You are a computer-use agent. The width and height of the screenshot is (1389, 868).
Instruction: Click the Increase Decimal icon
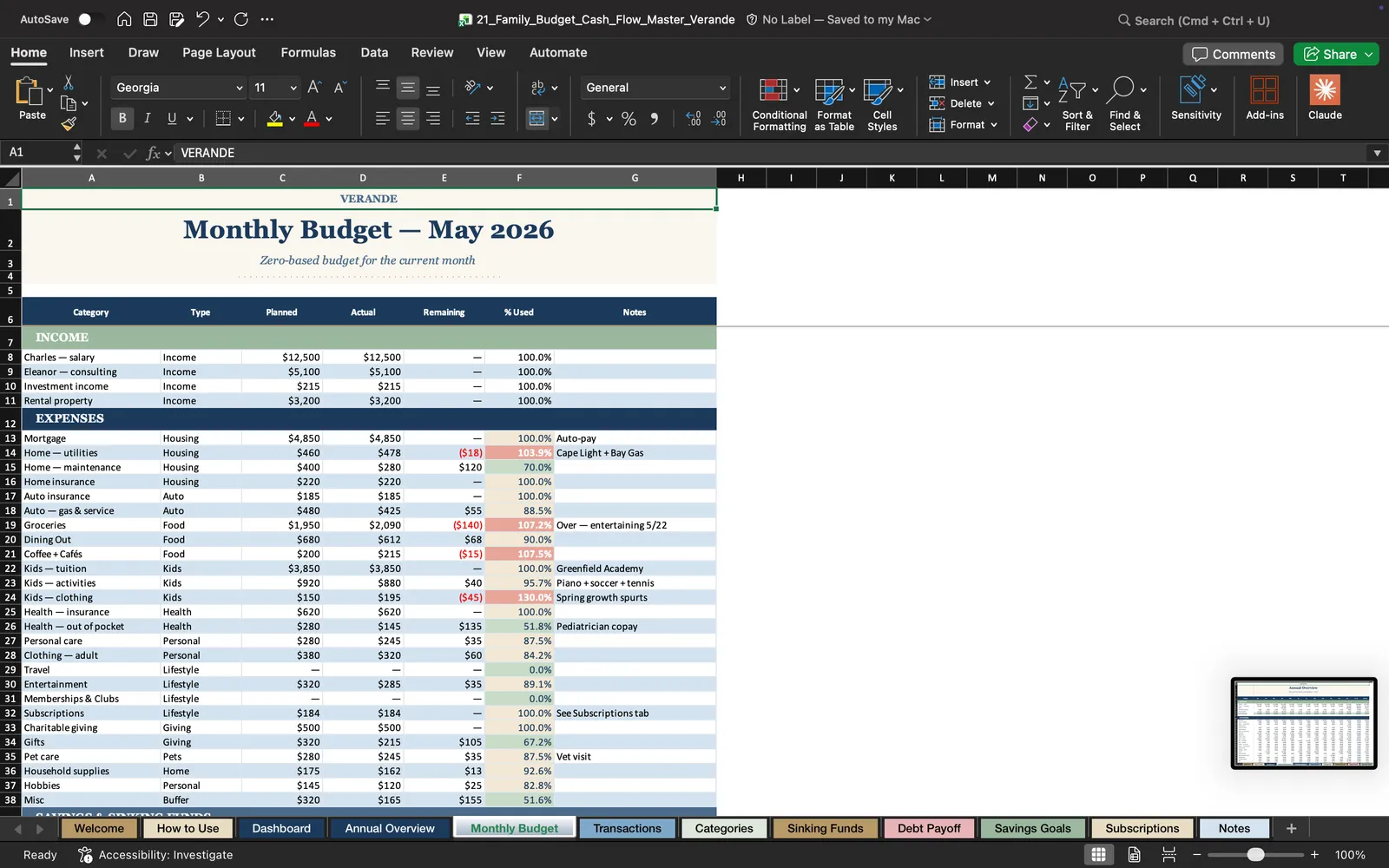(x=693, y=119)
